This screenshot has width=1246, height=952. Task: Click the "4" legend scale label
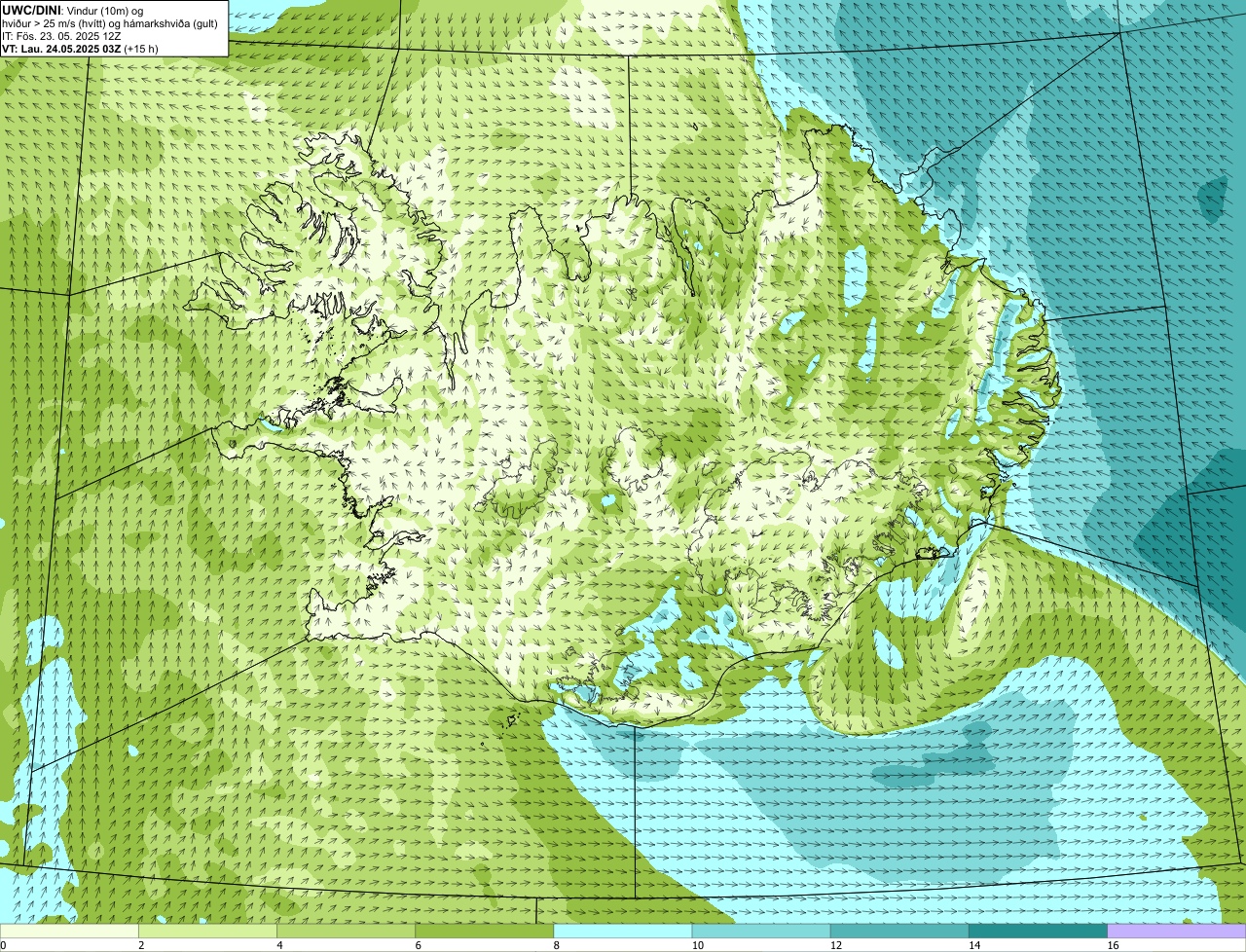279,945
